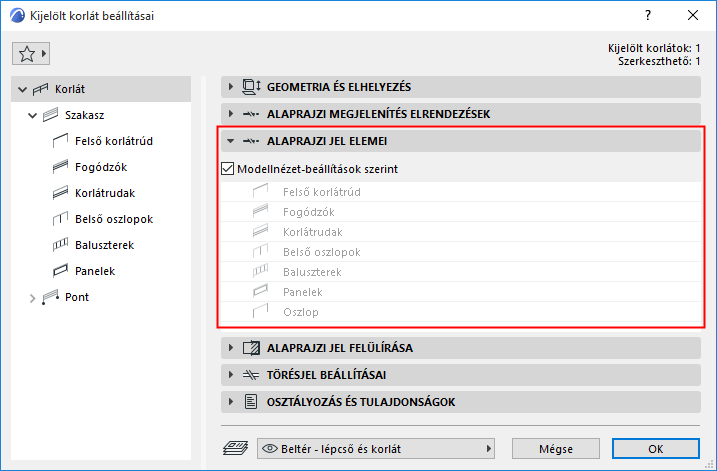Click Korlátrudak in symbol list
This screenshot has width=717, height=471.
click(313, 232)
